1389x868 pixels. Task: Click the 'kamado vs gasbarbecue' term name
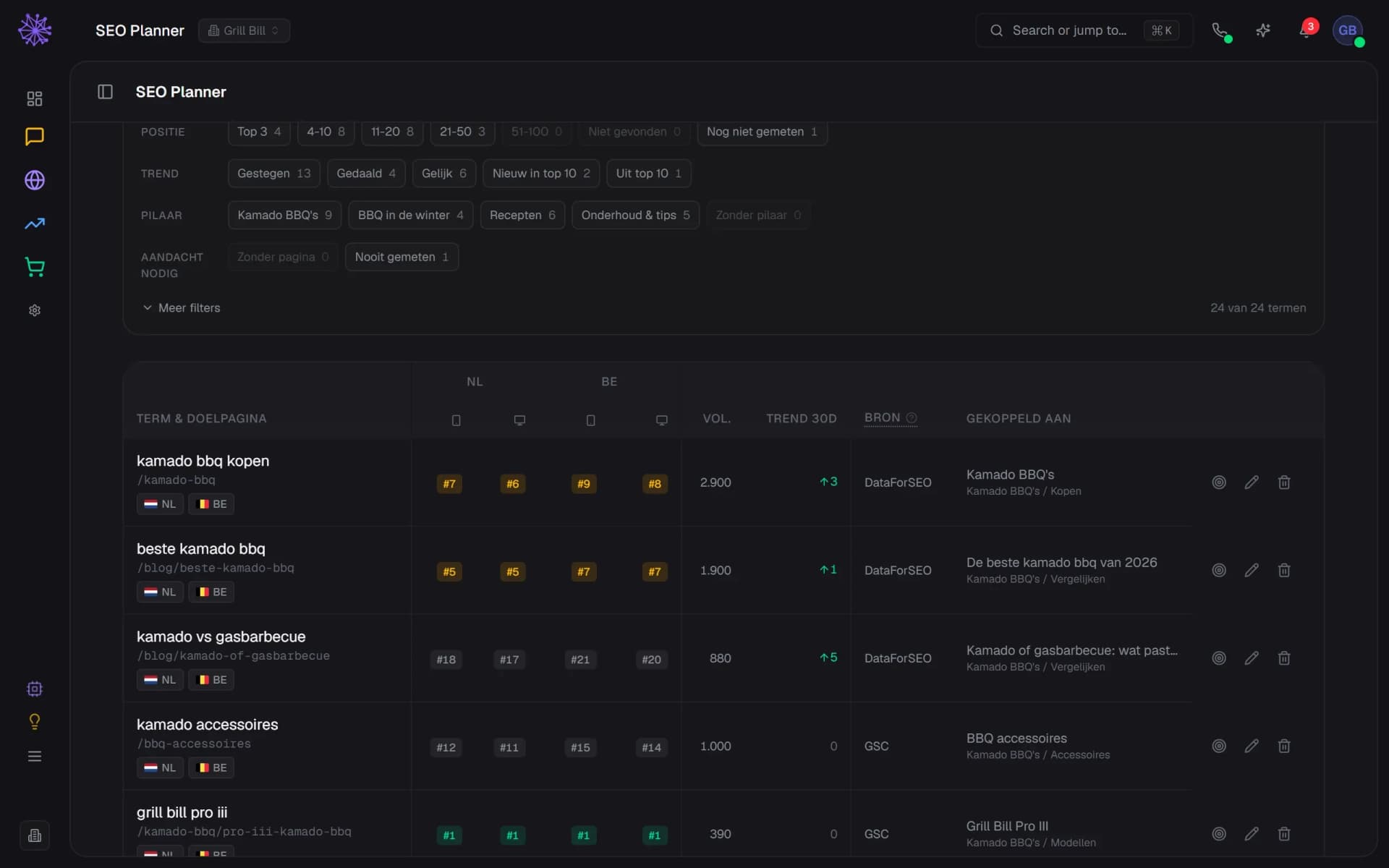(x=221, y=637)
